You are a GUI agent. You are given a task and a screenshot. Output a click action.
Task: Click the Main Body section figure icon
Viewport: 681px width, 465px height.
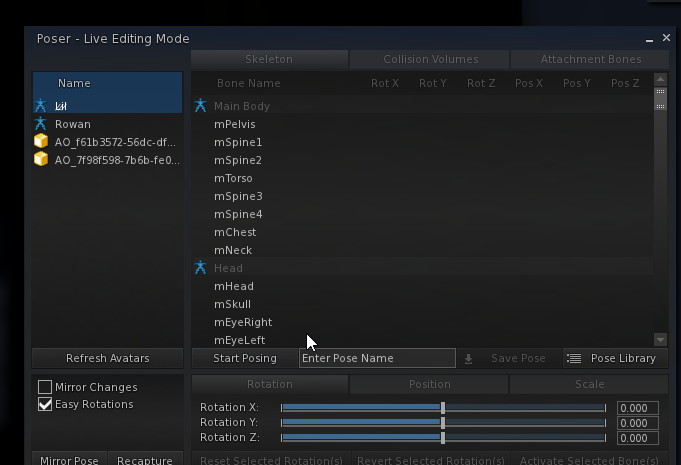pyautogui.click(x=200, y=106)
